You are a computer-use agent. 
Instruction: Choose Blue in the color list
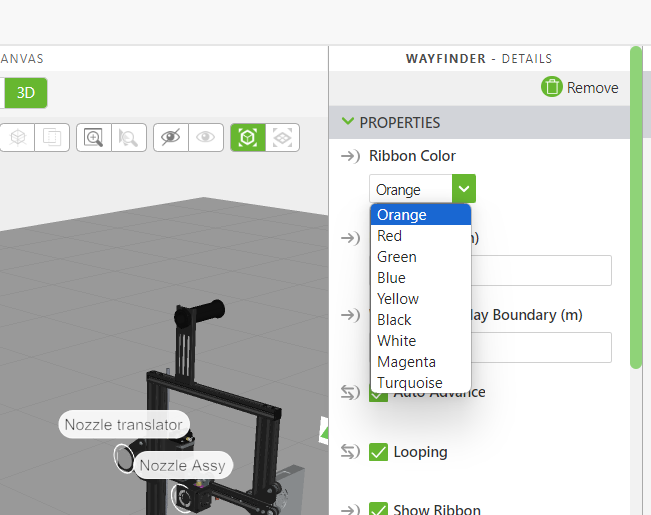click(x=421, y=277)
